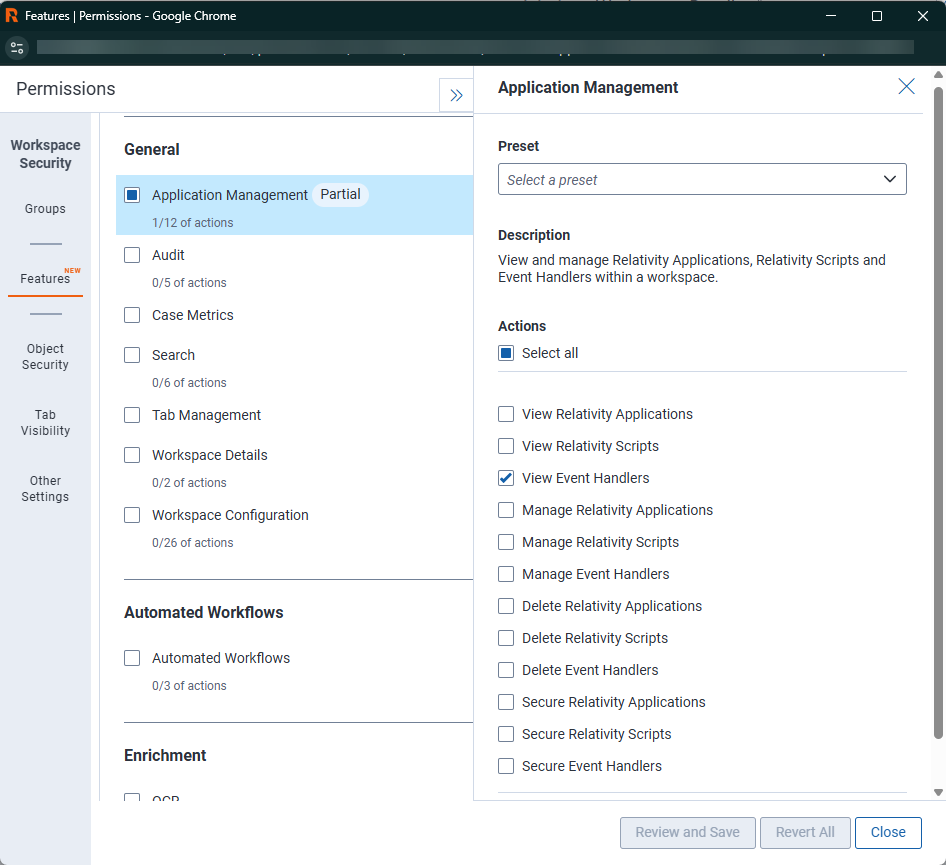This screenshot has height=865, width=946.
Task: Select the Features sidebar tab
Action: click(x=45, y=278)
